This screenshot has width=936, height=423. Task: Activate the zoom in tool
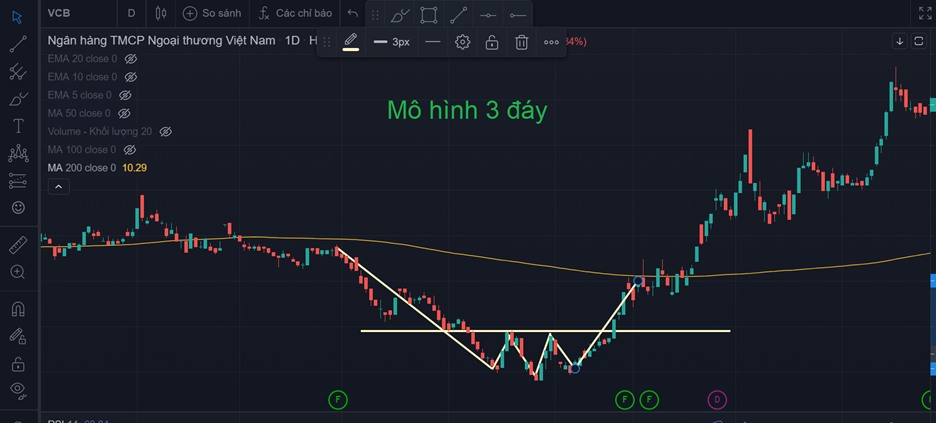[18, 272]
